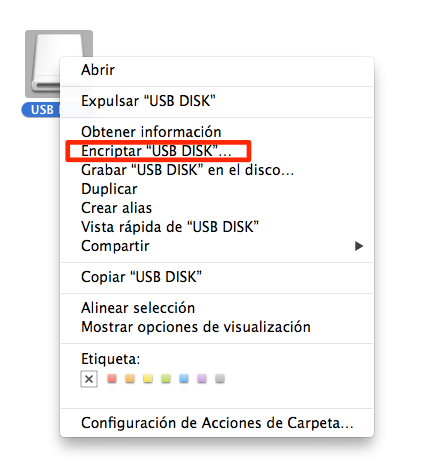Select Duplicar menu entry
Image resolution: width=421 pixels, height=463 pixels.
coord(217,189)
